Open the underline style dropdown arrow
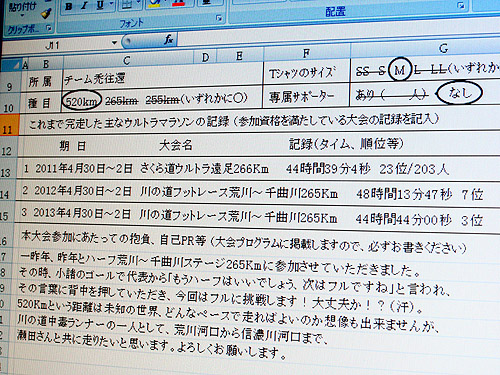The width and height of the screenshot is (500, 375). pos(112,4)
